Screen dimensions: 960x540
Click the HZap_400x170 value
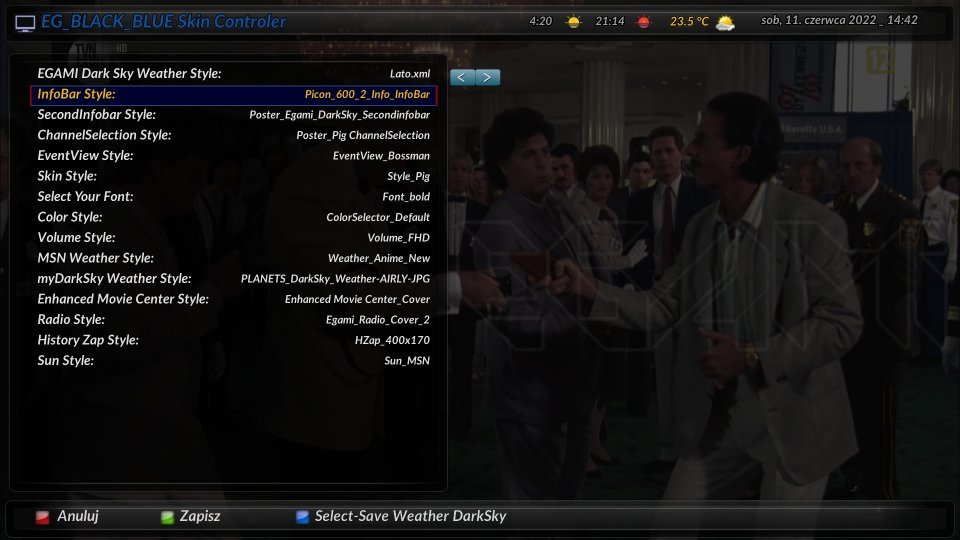(392, 340)
